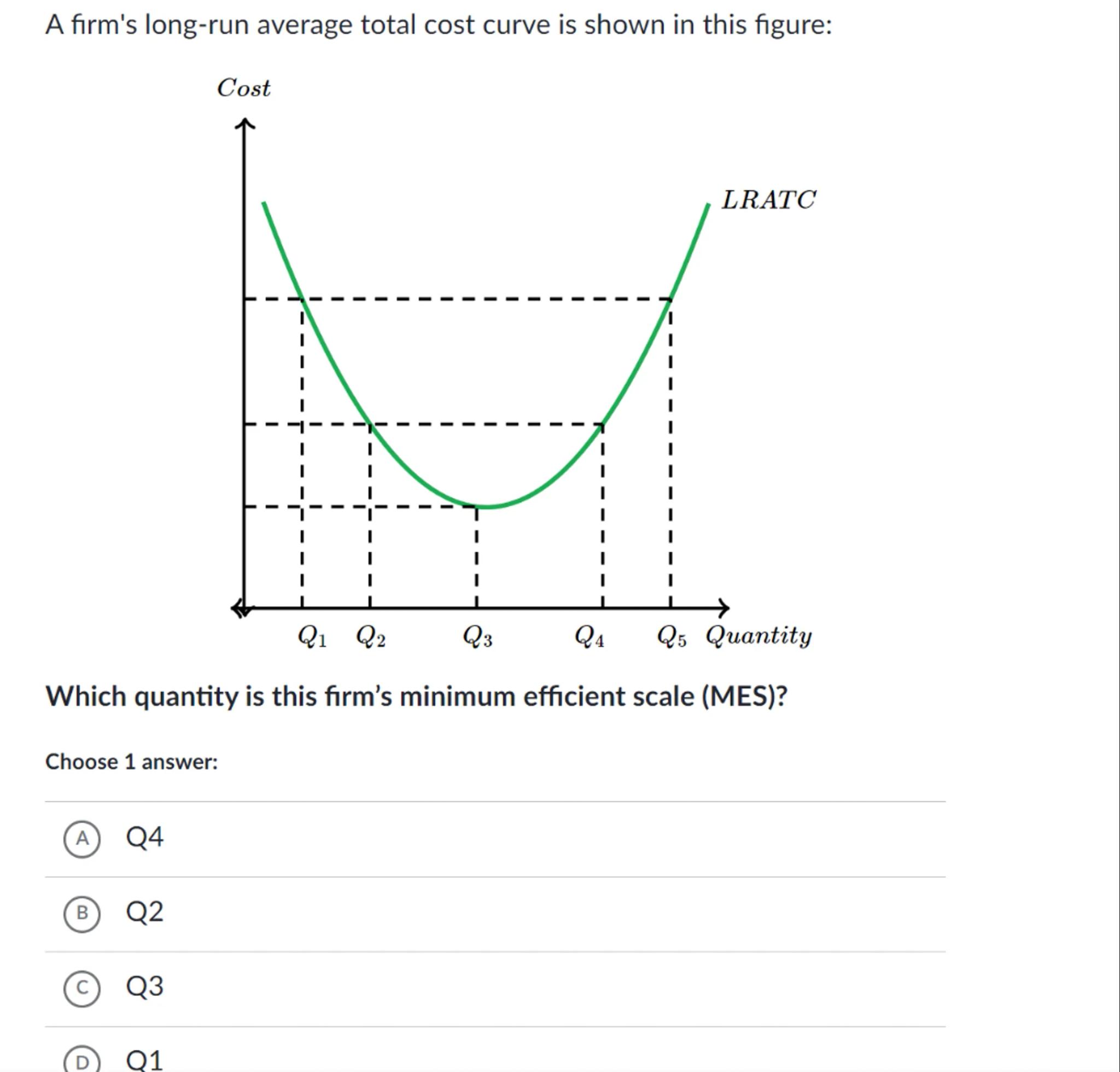Screen dimensions: 1120x1072
Task: Click the upward arrowhead of the Cost axis
Action: [x=244, y=124]
